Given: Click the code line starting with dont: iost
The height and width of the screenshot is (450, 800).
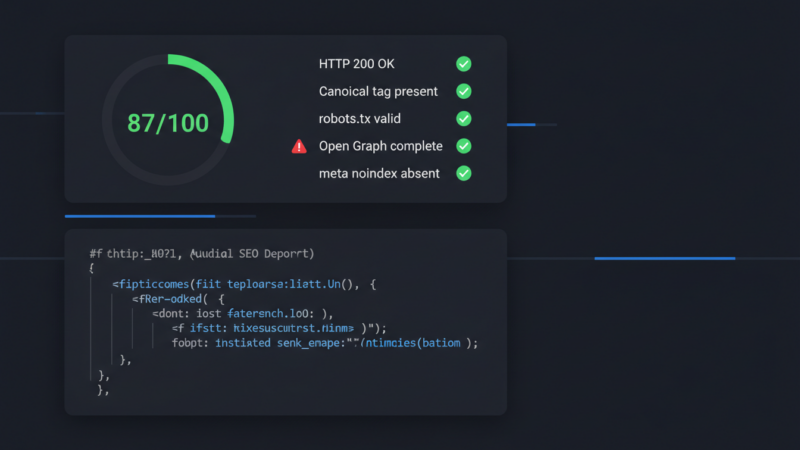Looking at the screenshot, I should pos(247,313).
